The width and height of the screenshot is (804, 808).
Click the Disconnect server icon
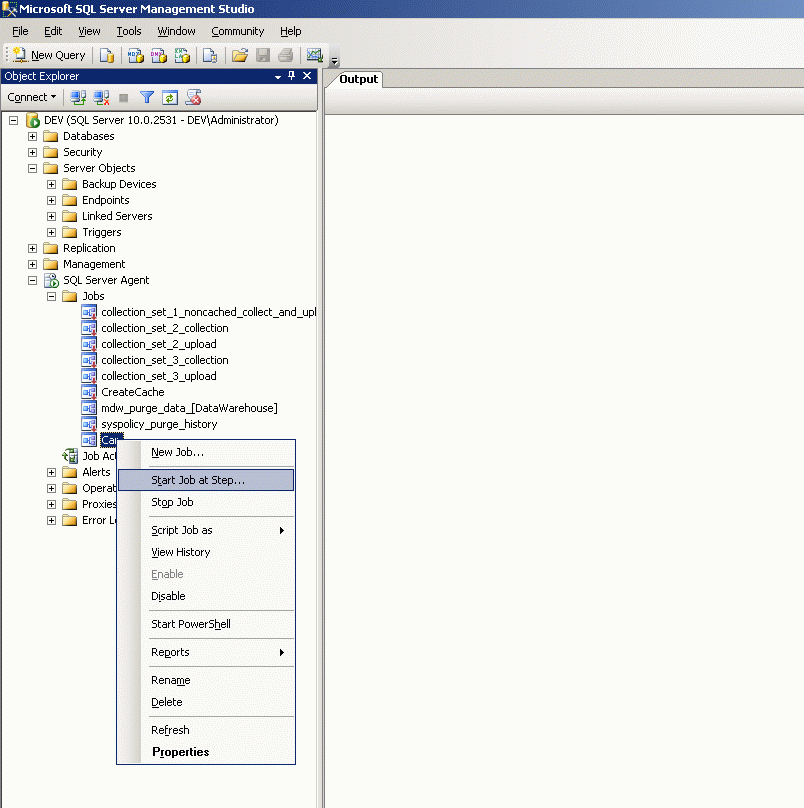click(x=101, y=97)
